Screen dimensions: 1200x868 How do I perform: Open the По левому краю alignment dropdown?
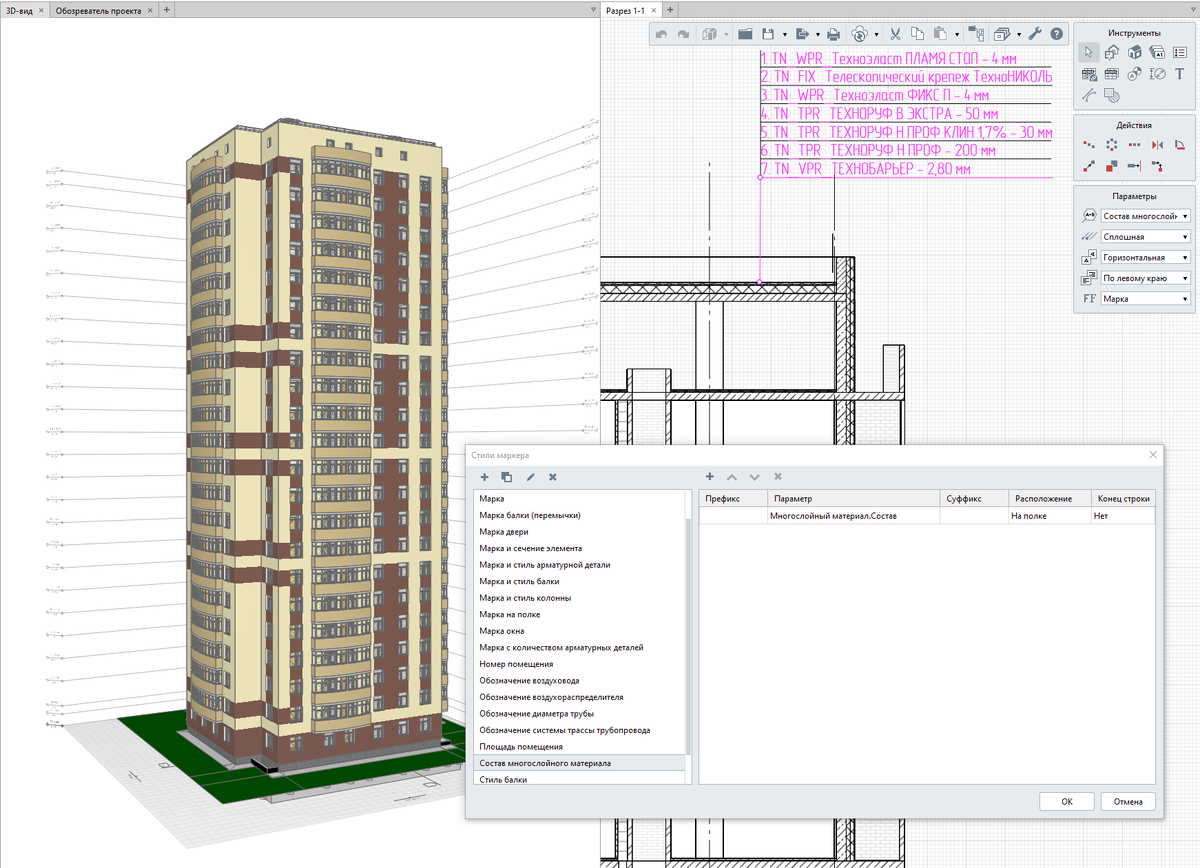1145,278
